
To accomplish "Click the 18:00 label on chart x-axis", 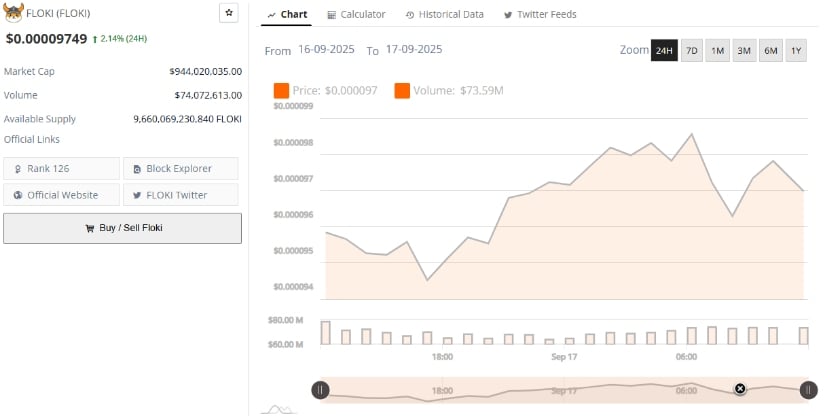I will (x=442, y=357).
